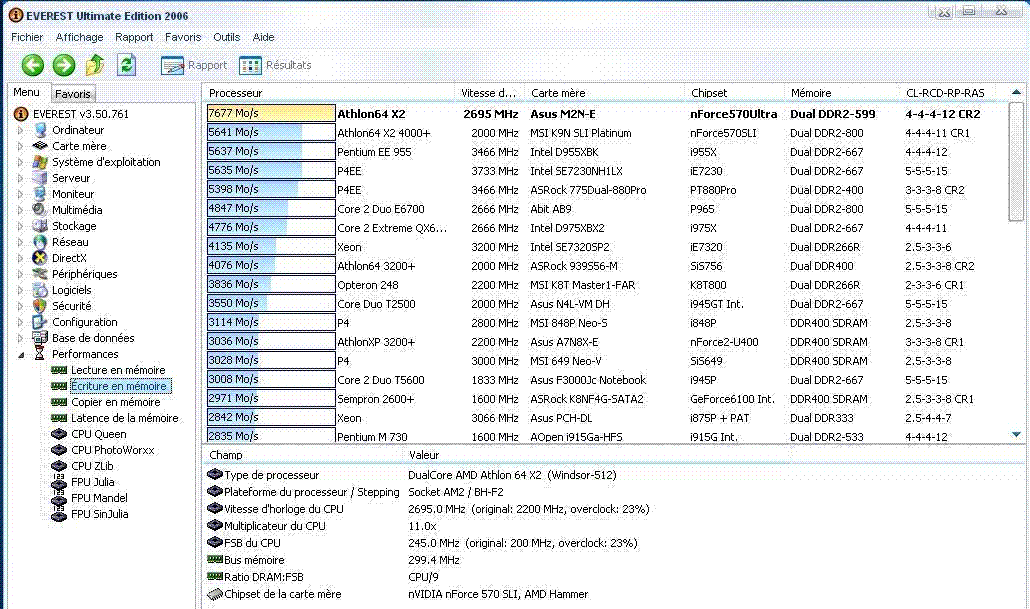Click the CPU Queen chip icon
Image resolution: width=1030 pixels, height=609 pixels.
(x=59, y=434)
